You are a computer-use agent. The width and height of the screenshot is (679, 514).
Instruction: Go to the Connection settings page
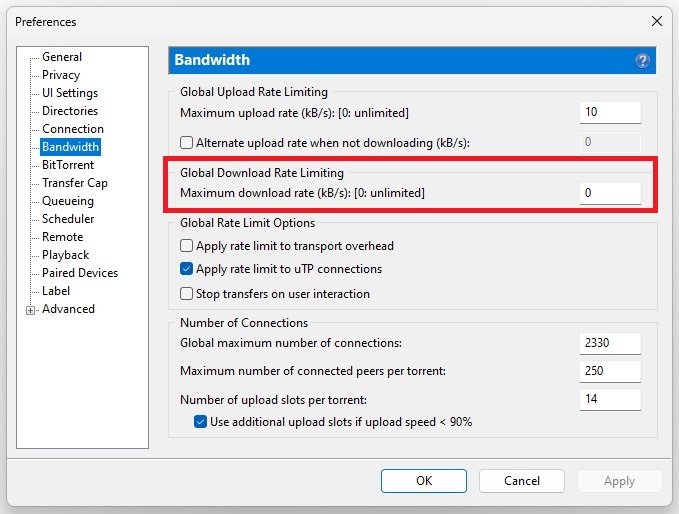72,129
